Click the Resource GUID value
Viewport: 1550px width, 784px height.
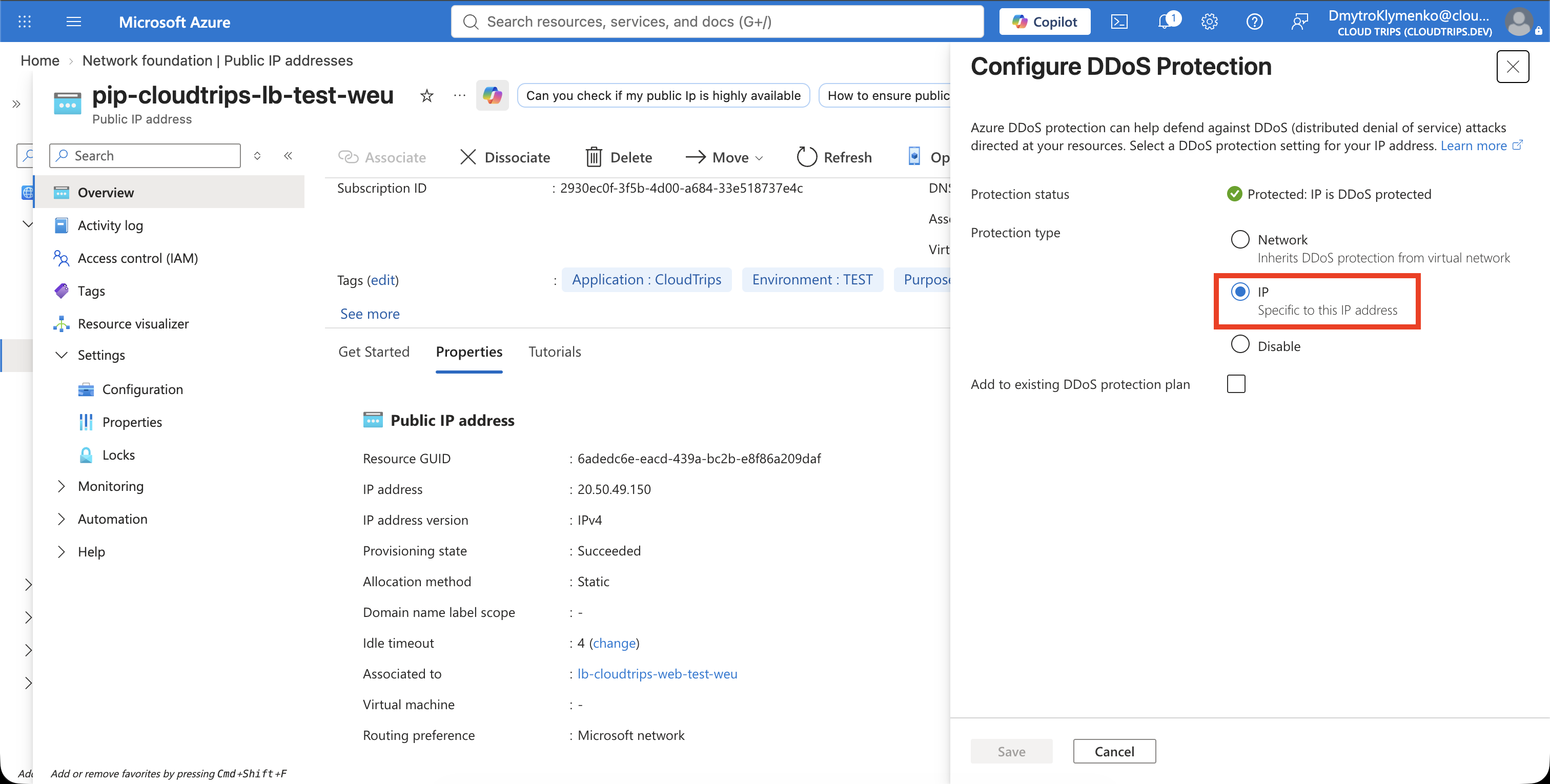point(699,458)
